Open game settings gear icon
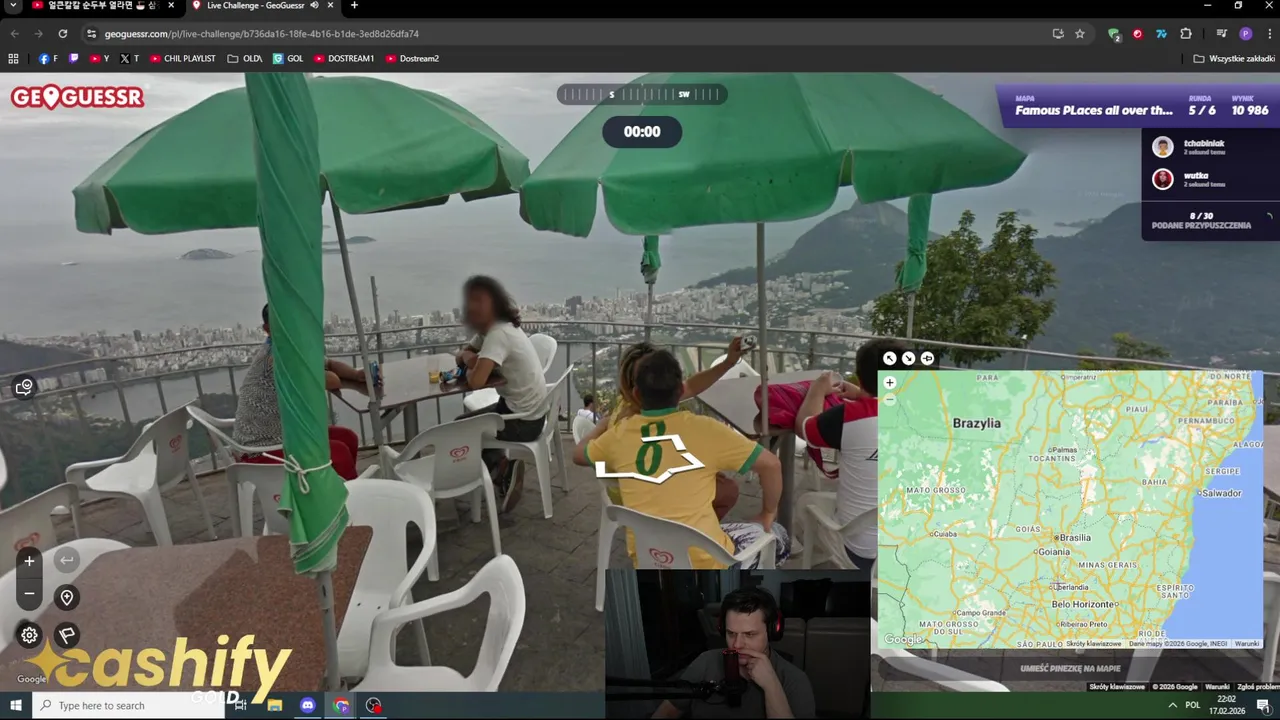Viewport: 1280px width, 720px height. coord(29,635)
